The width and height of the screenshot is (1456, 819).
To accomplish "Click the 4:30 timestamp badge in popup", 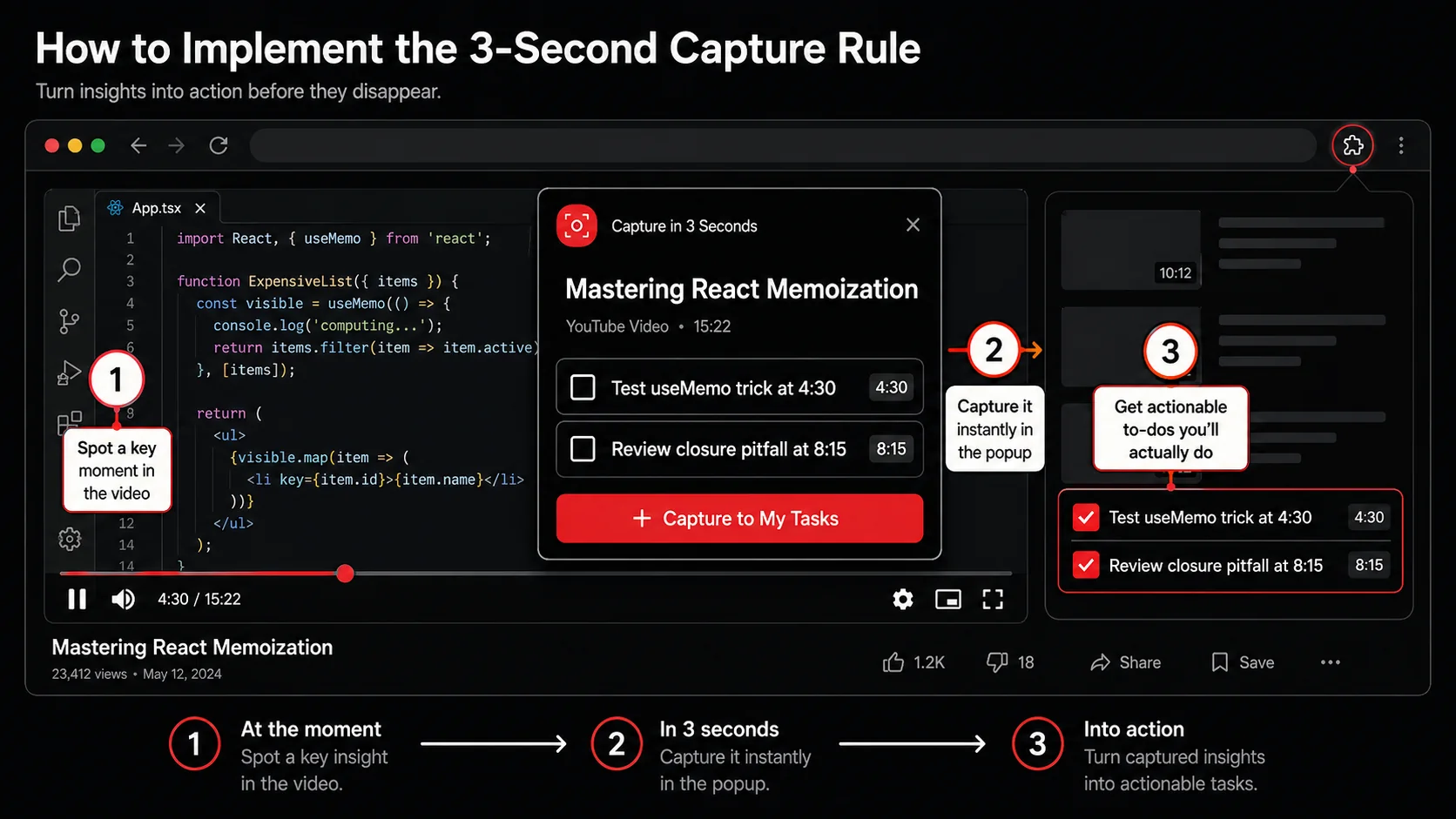I will [891, 387].
